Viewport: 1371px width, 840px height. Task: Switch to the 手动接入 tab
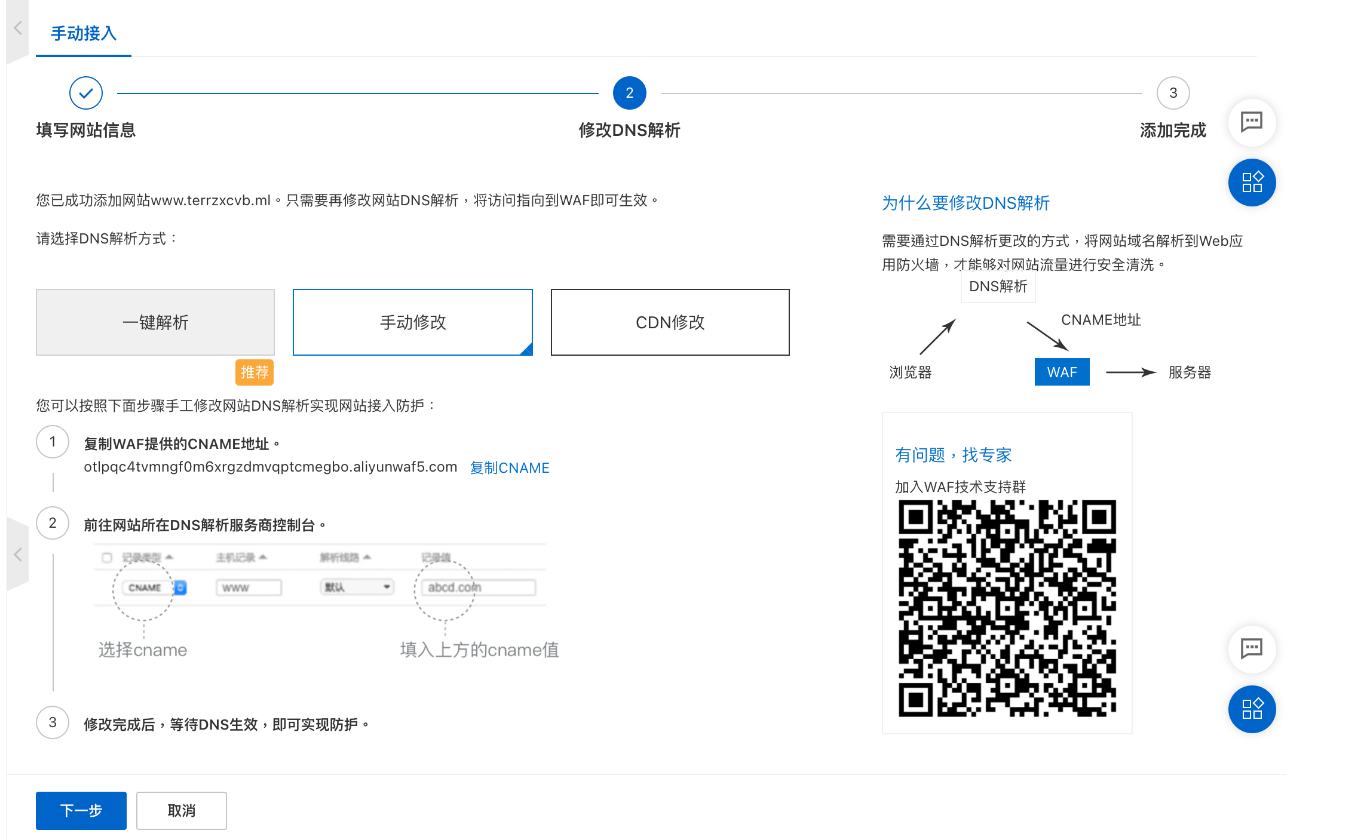[x=84, y=33]
